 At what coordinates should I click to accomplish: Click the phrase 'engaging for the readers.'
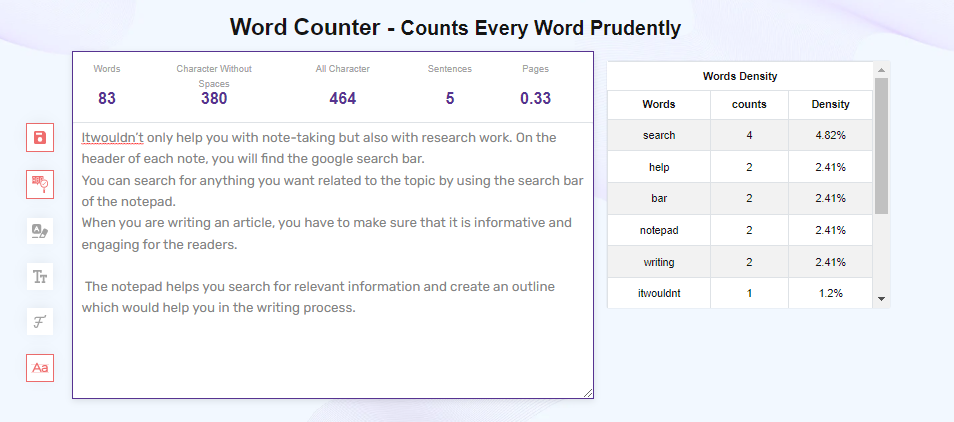[x=159, y=246]
